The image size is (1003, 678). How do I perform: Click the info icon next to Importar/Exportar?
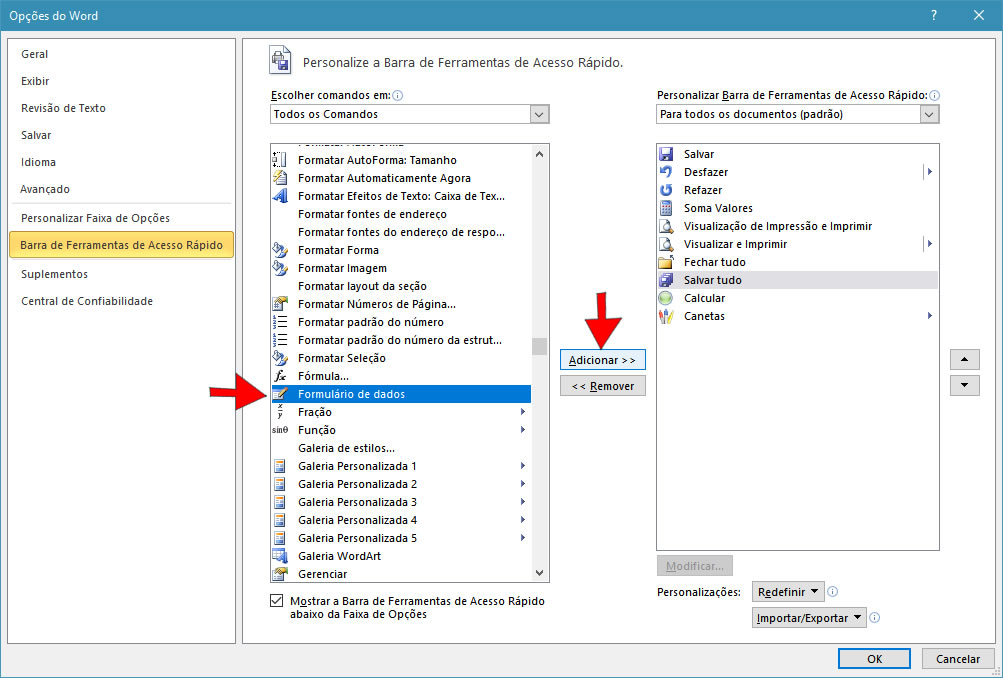[875, 618]
